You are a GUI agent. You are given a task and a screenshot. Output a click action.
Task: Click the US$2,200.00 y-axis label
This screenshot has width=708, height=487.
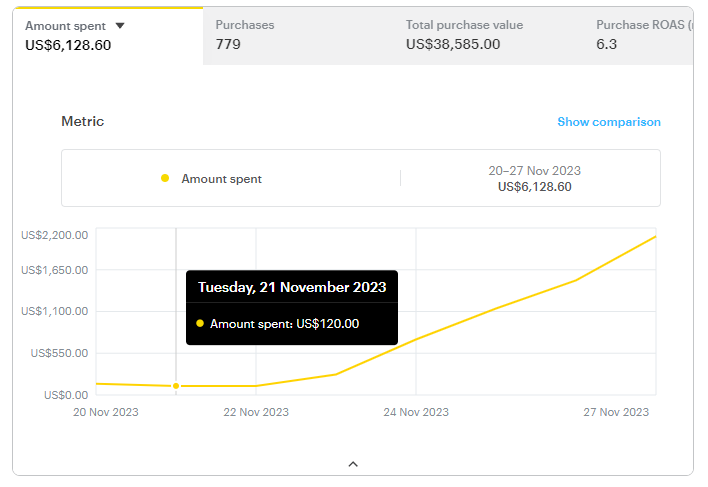click(55, 235)
